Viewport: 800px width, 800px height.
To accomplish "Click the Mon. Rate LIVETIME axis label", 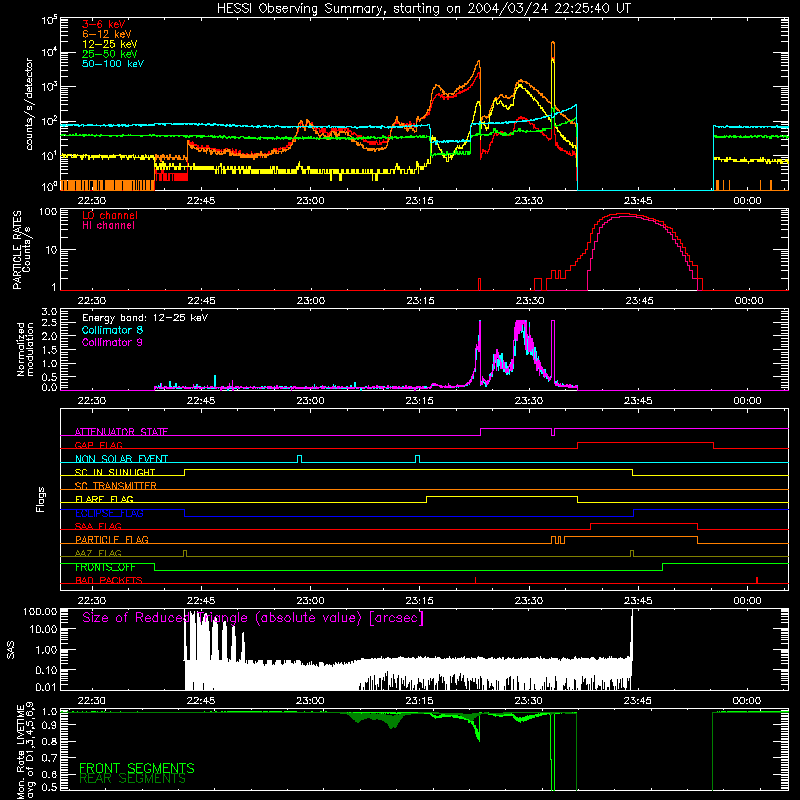I will tap(25, 751).
